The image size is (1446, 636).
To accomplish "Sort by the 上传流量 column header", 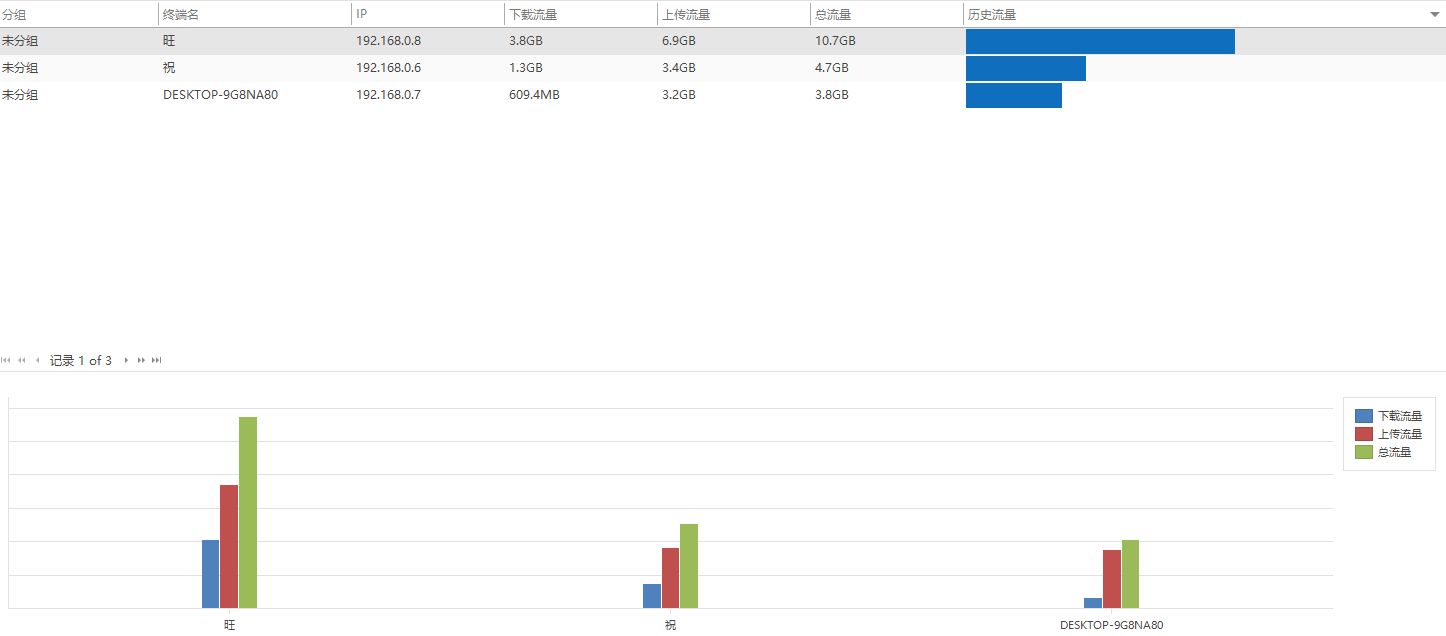I will tap(734, 15).
